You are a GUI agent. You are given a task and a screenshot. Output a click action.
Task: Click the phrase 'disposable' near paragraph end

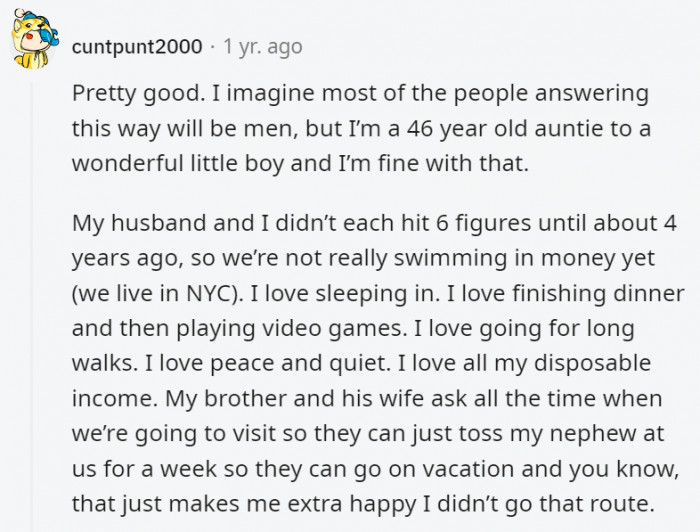tap(592, 364)
